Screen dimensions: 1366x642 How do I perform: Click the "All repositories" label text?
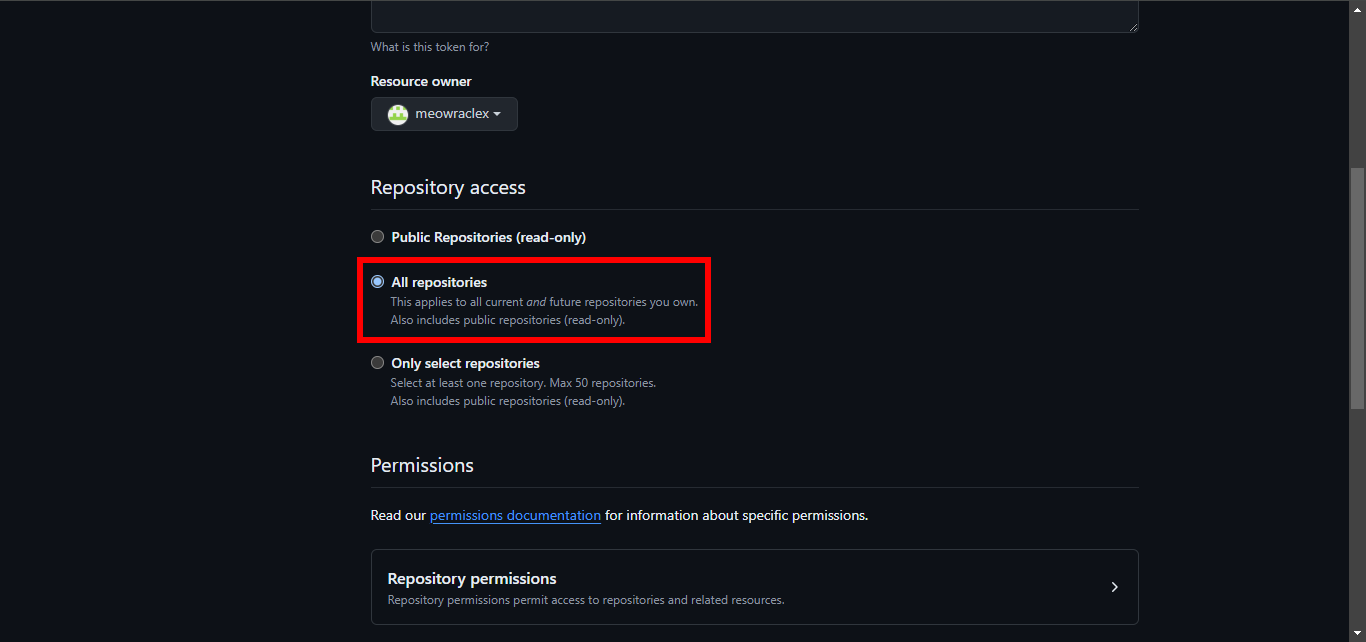tap(439, 282)
